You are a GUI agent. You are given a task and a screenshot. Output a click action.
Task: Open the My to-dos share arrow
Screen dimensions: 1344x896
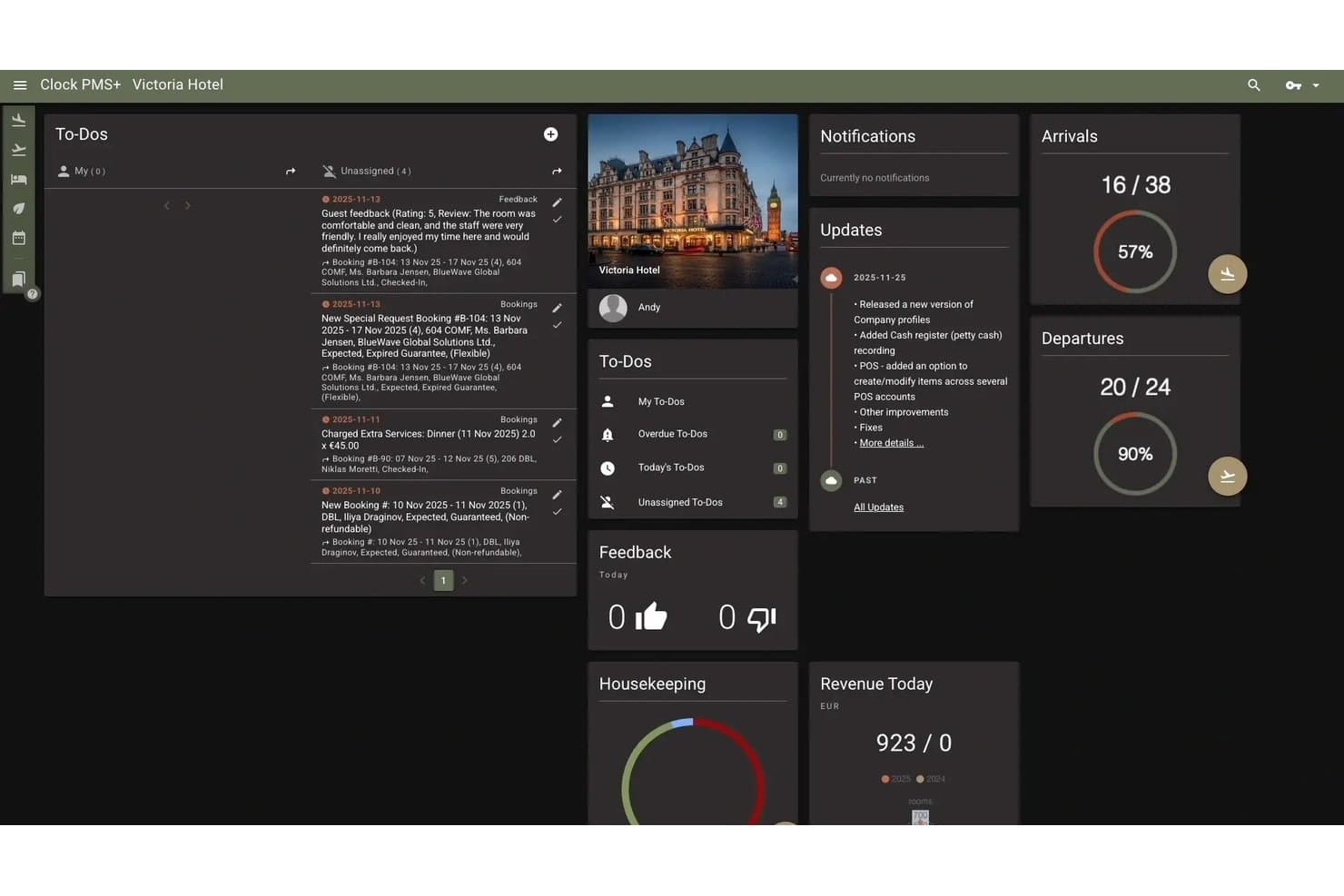pyautogui.click(x=291, y=172)
